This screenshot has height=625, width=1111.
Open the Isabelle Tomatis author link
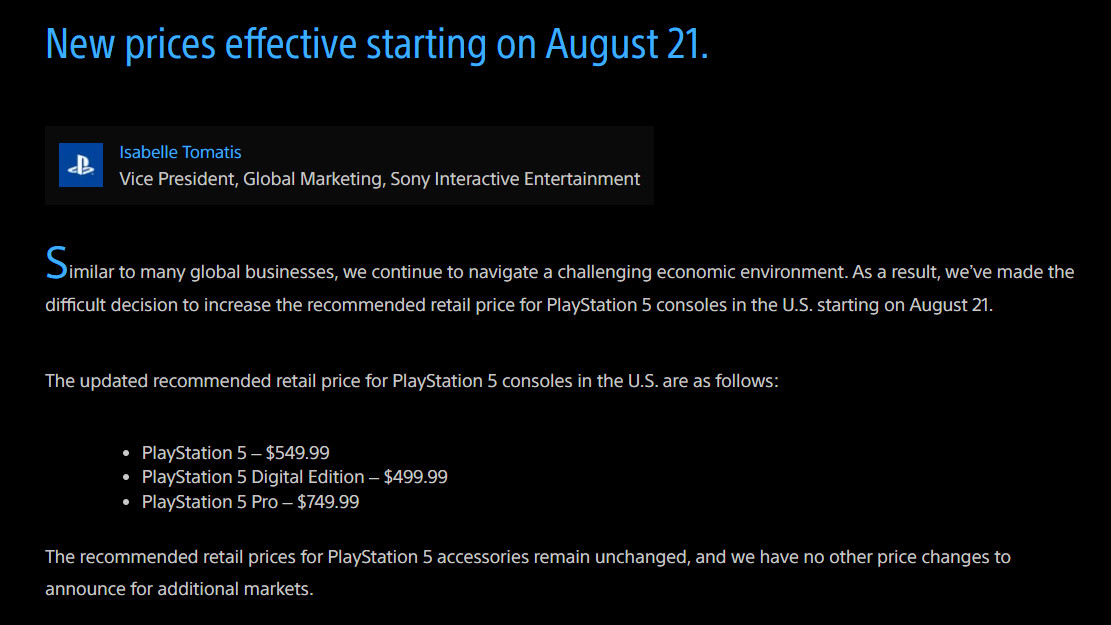(180, 152)
